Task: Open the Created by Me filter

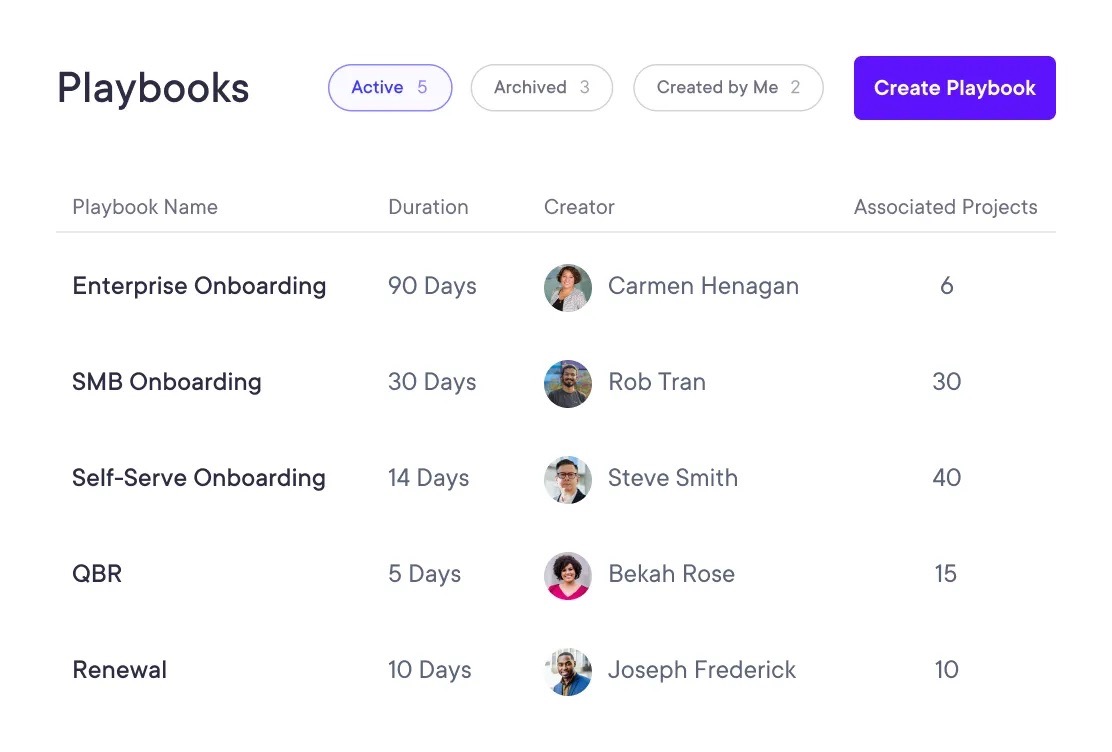Action: click(728, 87)
